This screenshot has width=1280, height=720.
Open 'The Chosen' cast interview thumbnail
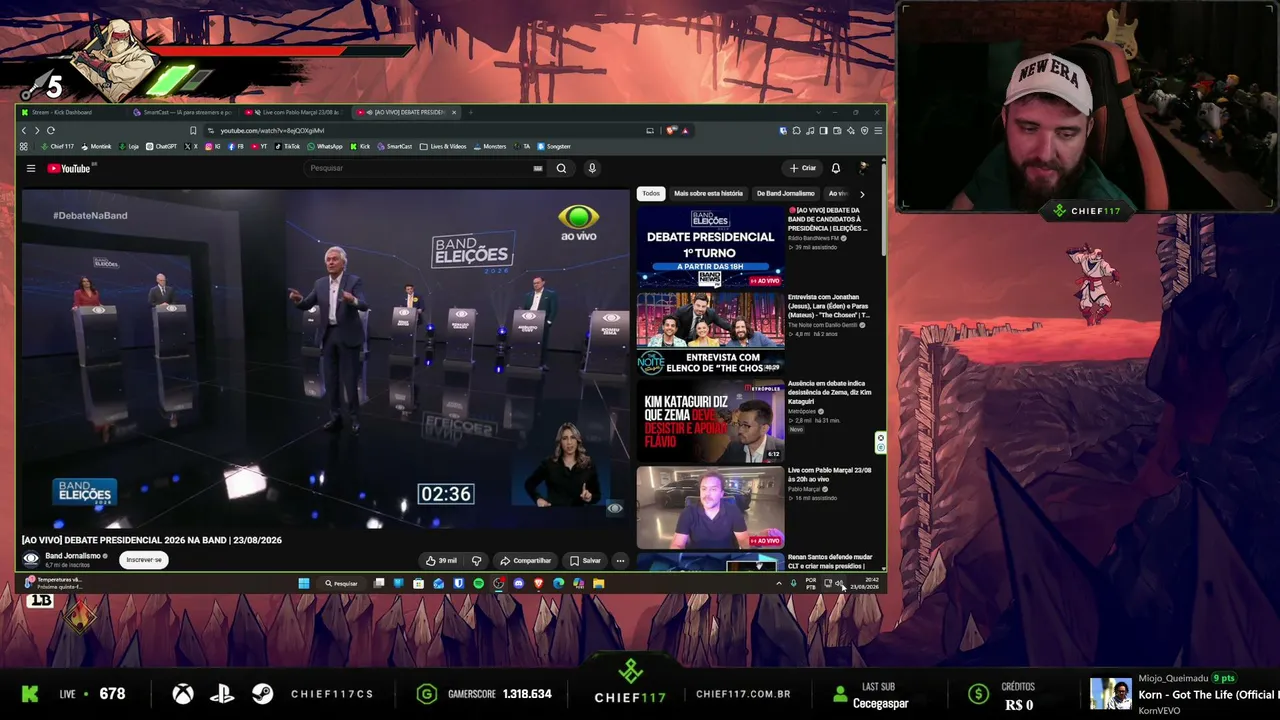[710, 334]
